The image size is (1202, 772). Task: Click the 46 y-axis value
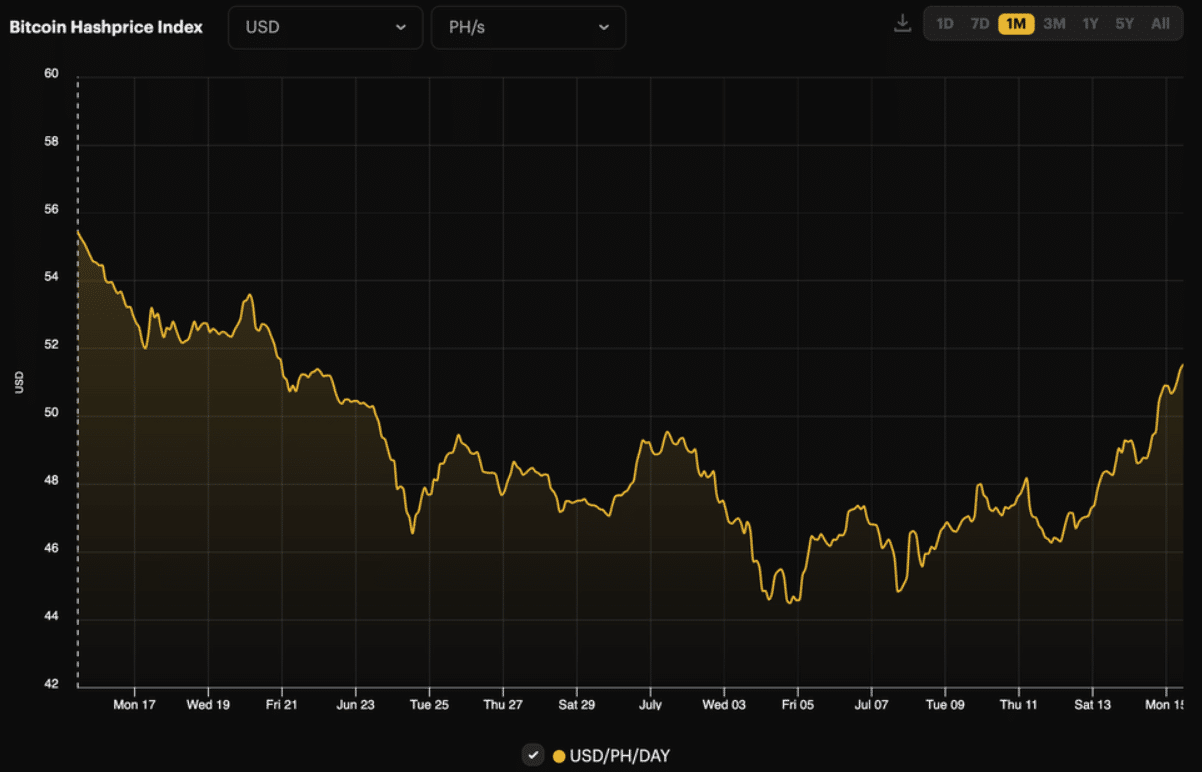coord(52,549)
